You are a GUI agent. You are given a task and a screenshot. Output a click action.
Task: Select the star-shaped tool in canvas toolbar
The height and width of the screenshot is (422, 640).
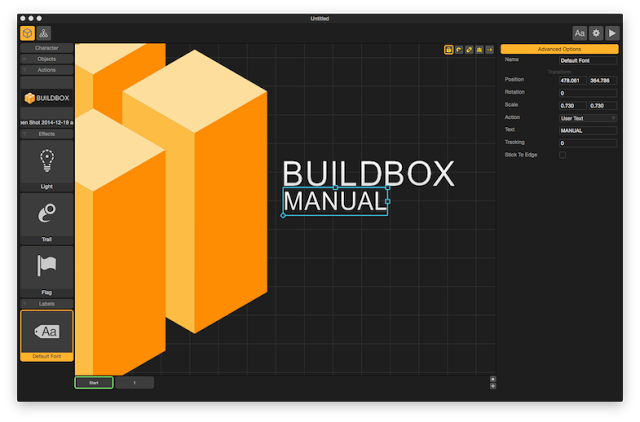[479, 50]
